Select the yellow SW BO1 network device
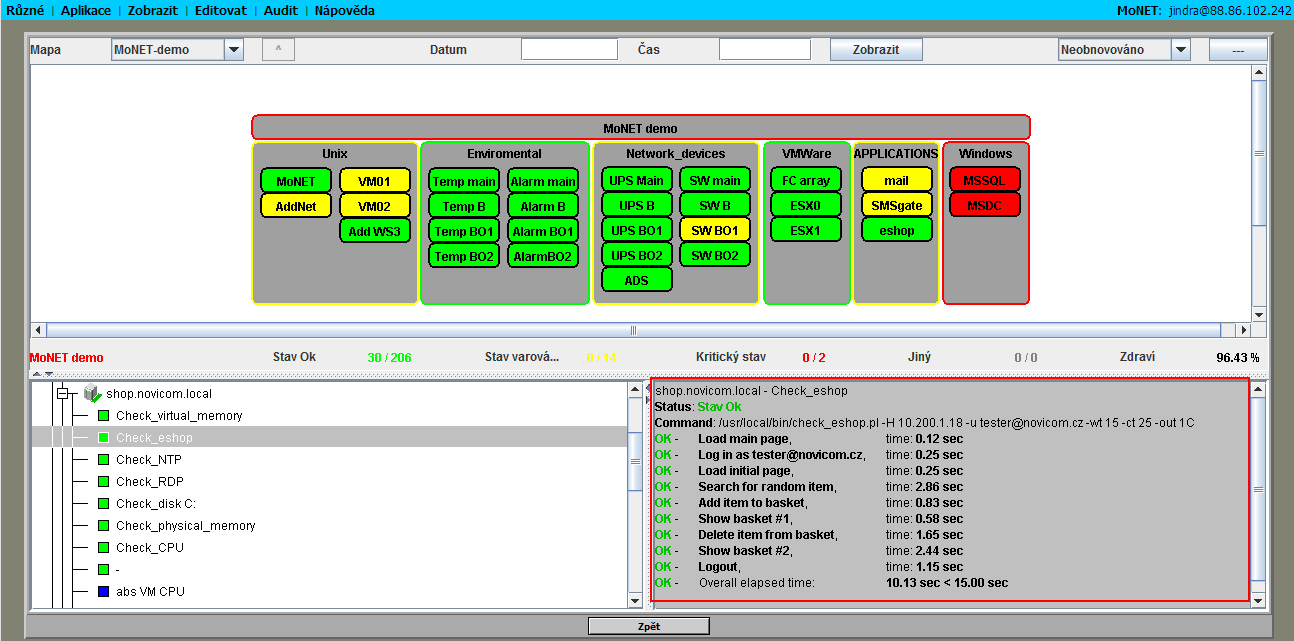The image size is (1294, 641). point(715,230)
